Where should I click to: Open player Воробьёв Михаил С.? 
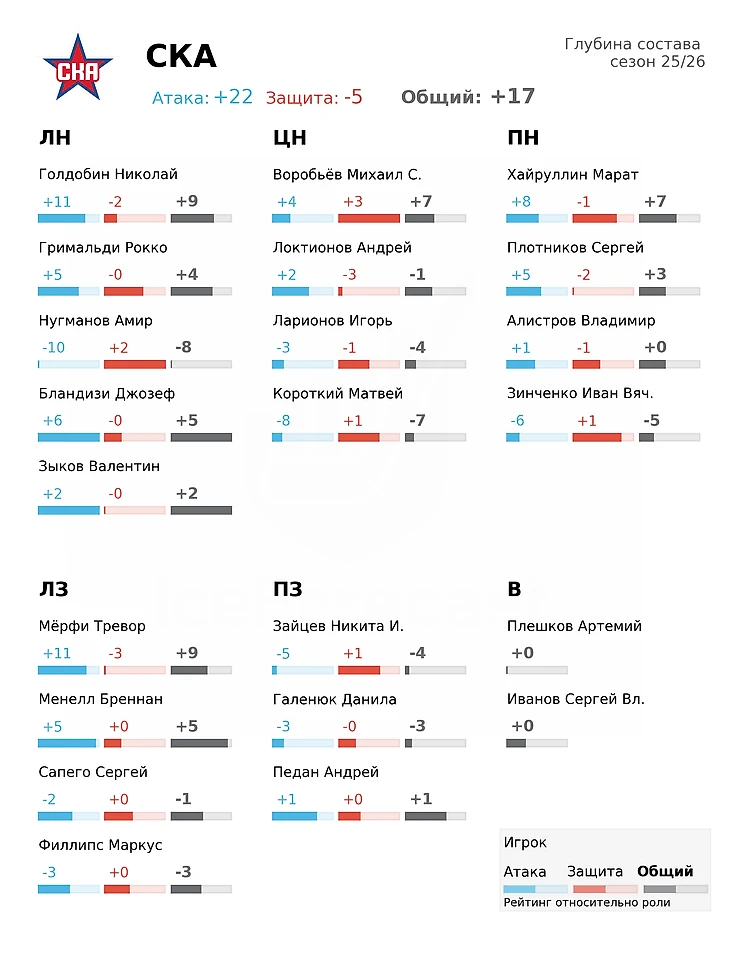coord(347,174)
